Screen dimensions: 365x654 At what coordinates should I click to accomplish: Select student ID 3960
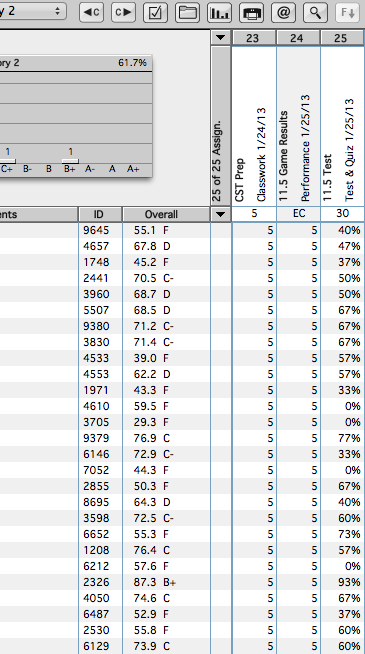click(x=96, y=294)
